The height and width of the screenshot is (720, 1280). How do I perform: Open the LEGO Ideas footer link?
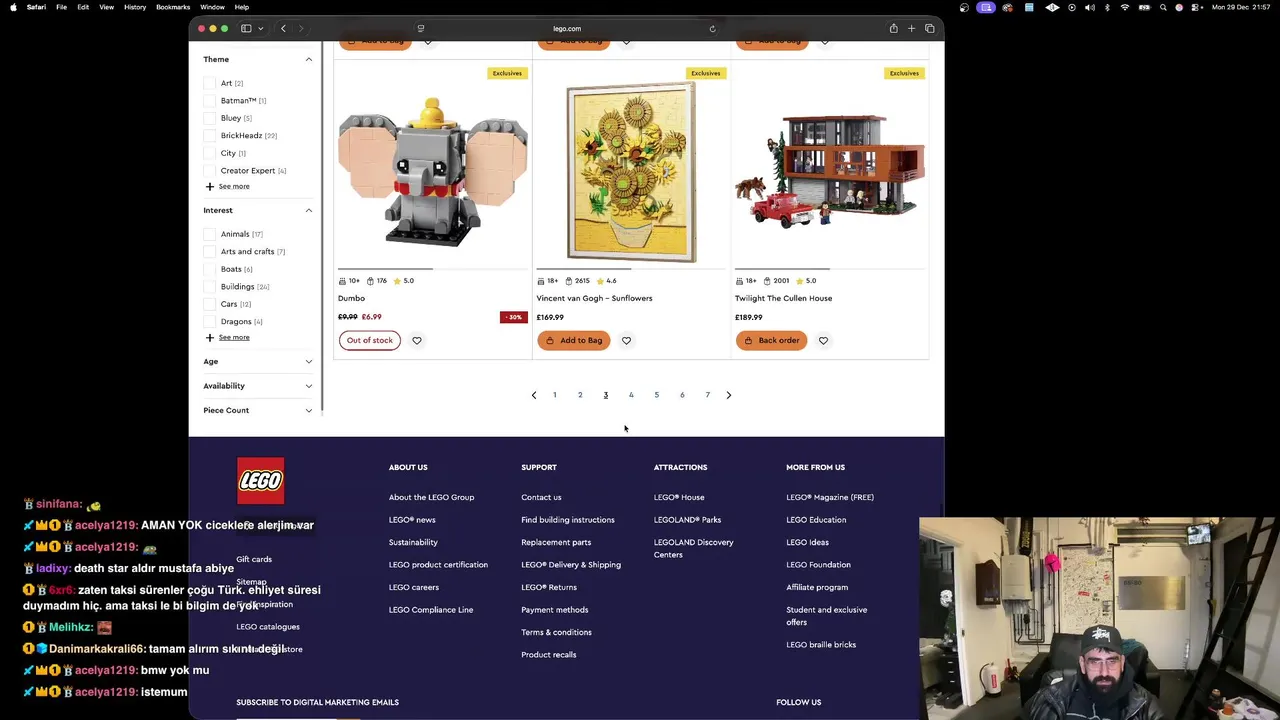807,542
